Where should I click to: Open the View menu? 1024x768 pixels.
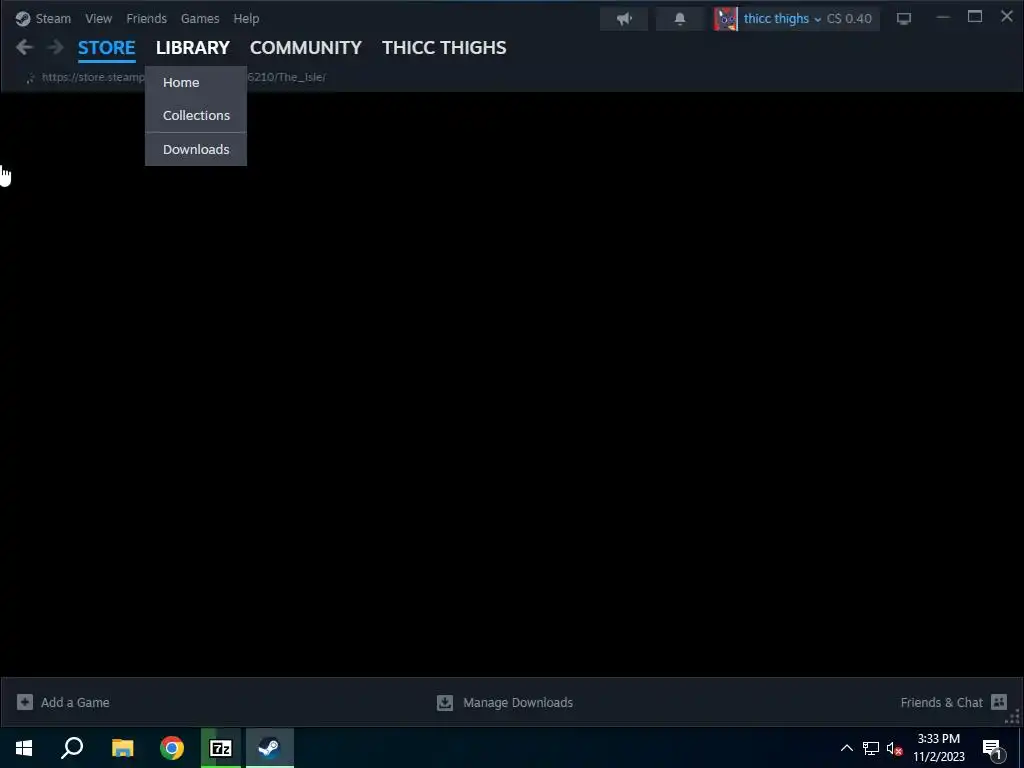[99, 18]
